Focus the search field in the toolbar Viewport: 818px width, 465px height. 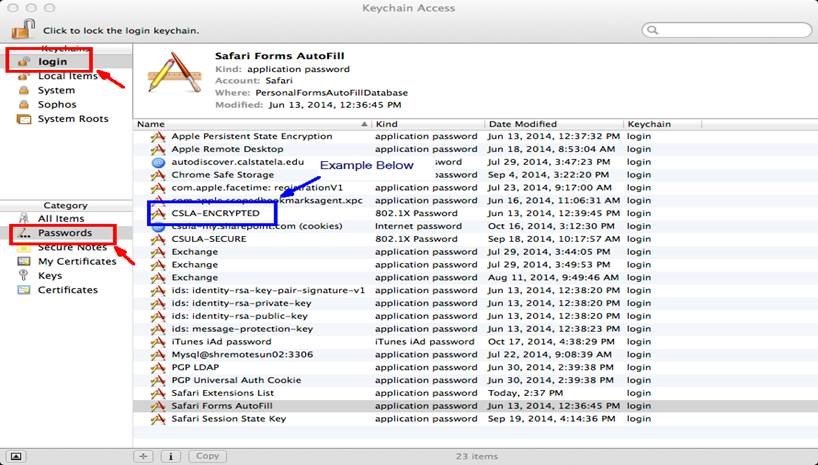coord(727,30)
